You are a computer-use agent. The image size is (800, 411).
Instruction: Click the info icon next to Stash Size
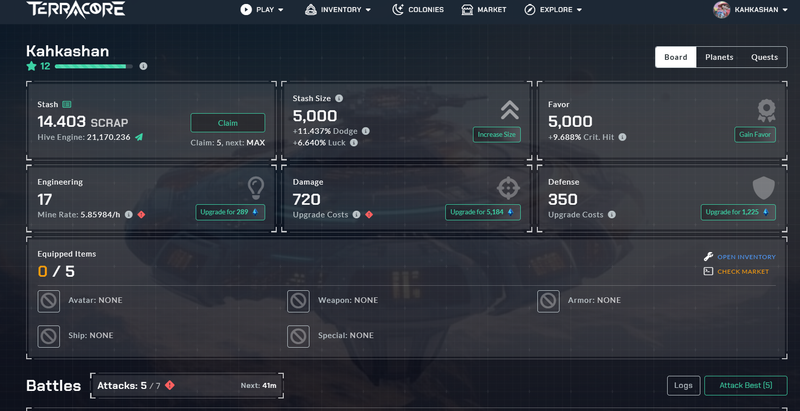pos(339,98)
